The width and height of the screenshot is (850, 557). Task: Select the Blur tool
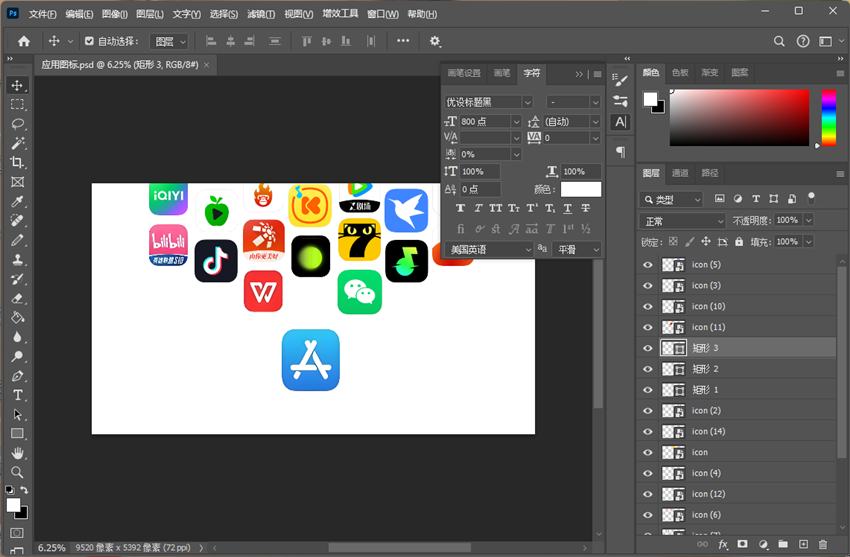click(x=17, y=337)
